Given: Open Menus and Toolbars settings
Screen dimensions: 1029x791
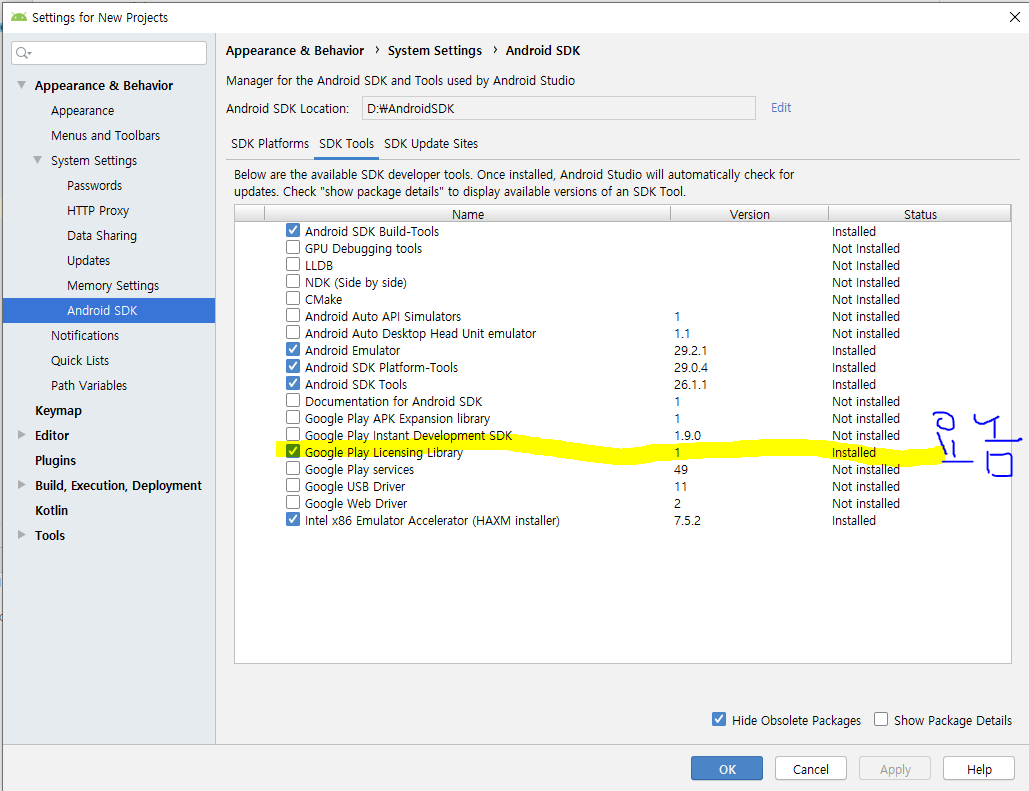Looking at the screenshot, I should point(106,135).
